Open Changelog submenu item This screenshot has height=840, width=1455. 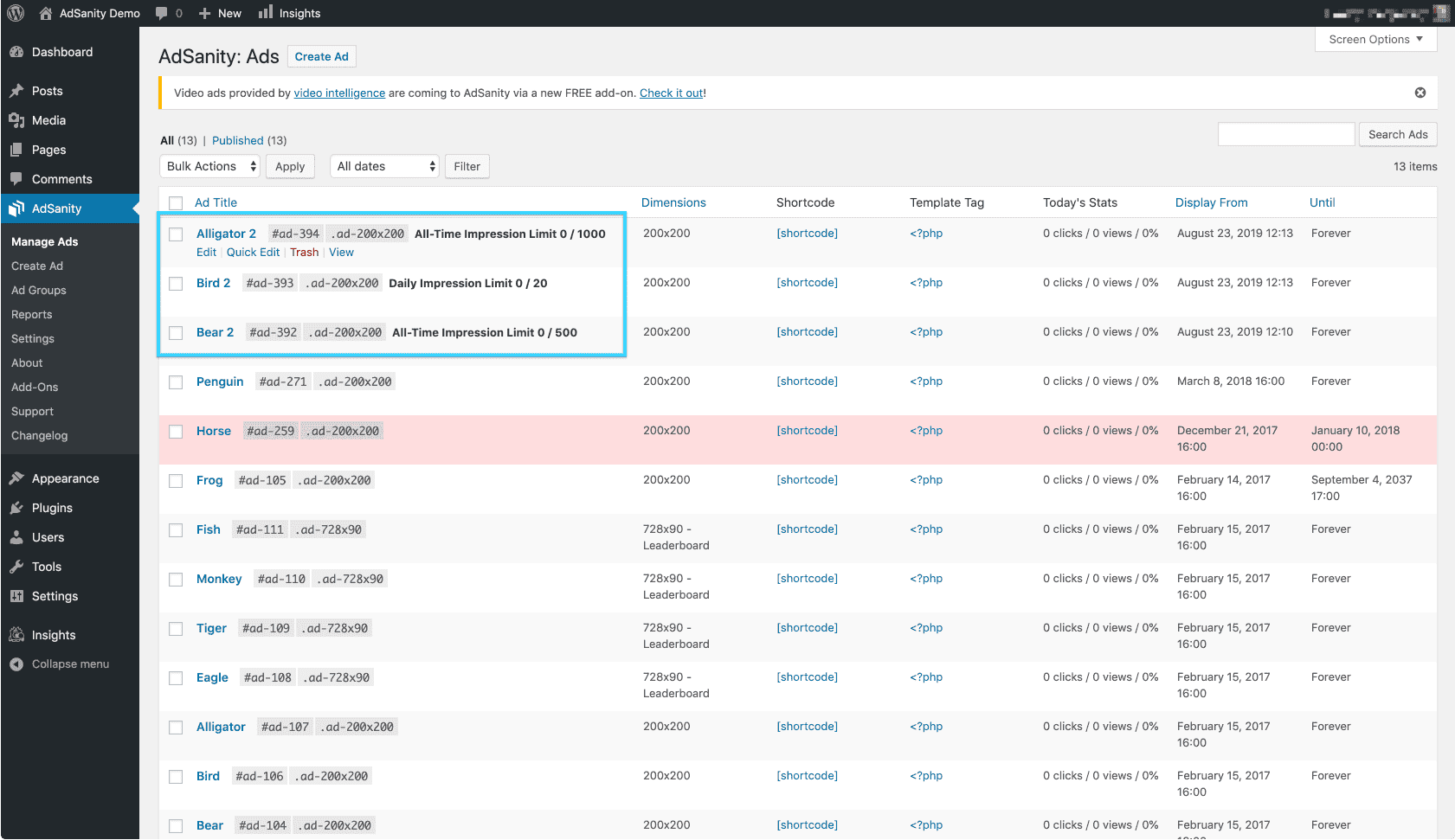(39, 436)
